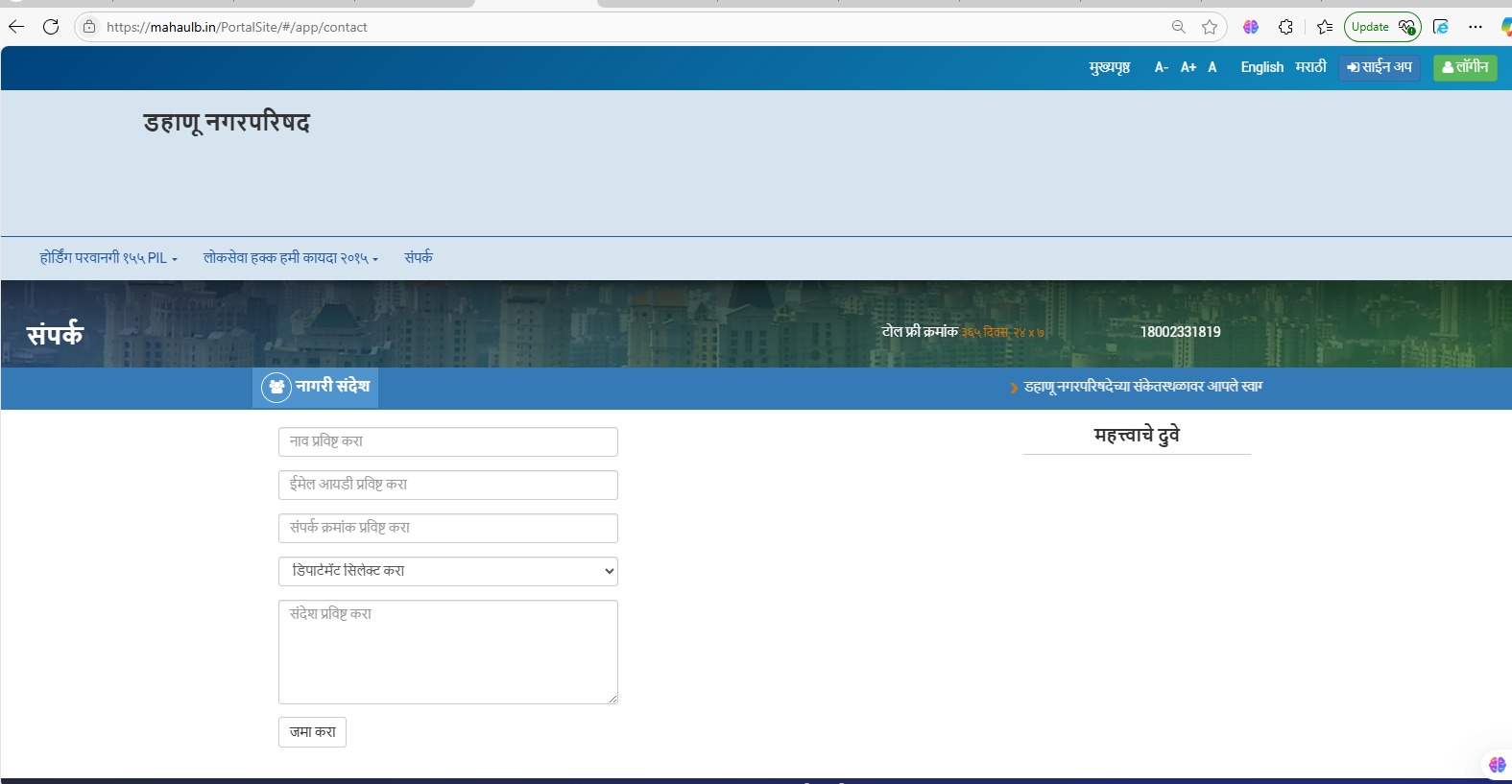Screen dimensions: 1512x784
Task: Click the संपर्क क्रमांक प्रविष्ट करा field
Action: click(x=448, y=528)
